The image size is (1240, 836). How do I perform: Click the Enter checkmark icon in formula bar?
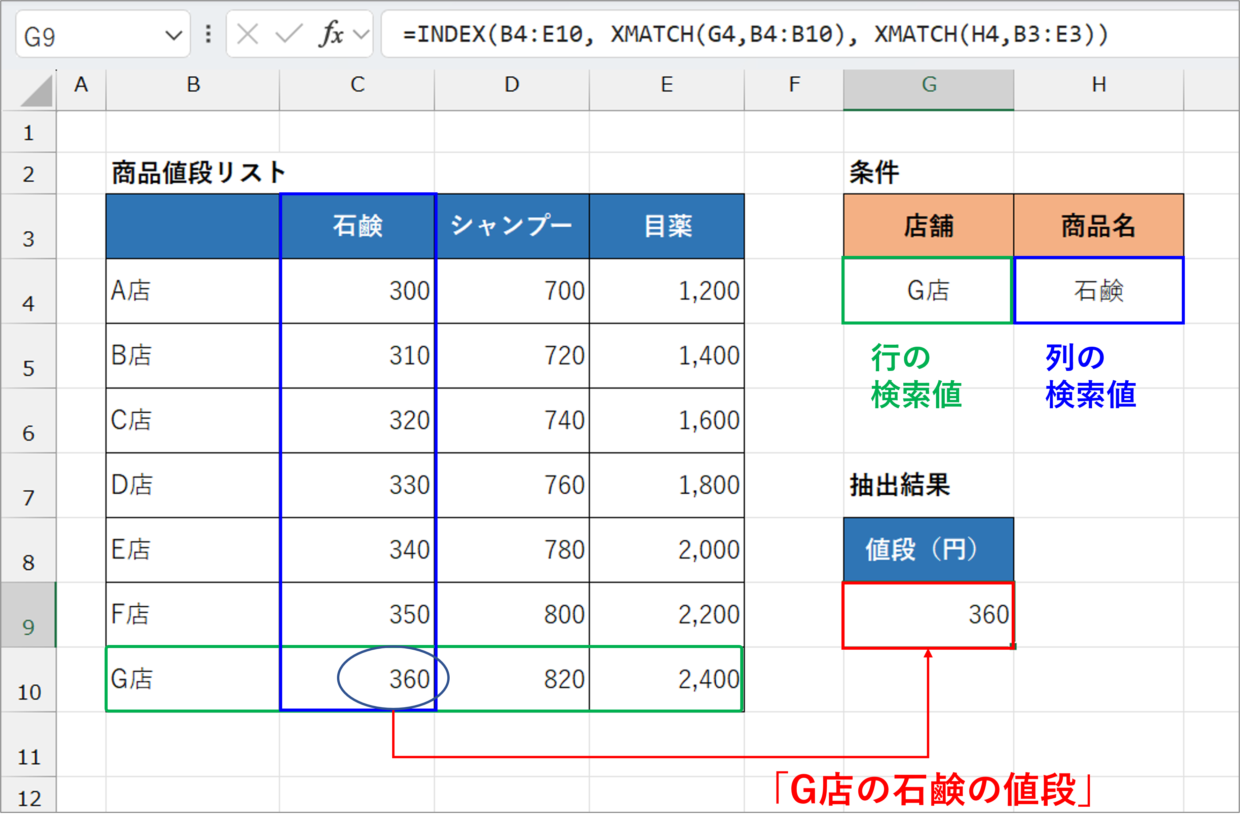[x=289, y=35]
